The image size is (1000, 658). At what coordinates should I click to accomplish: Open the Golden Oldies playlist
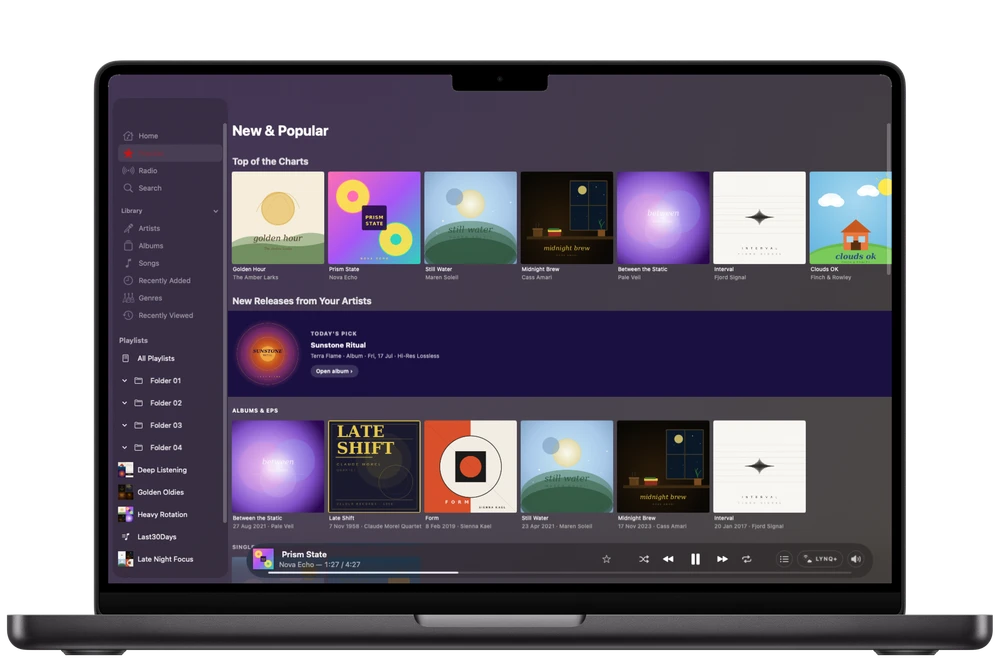[x=170, y=492]
